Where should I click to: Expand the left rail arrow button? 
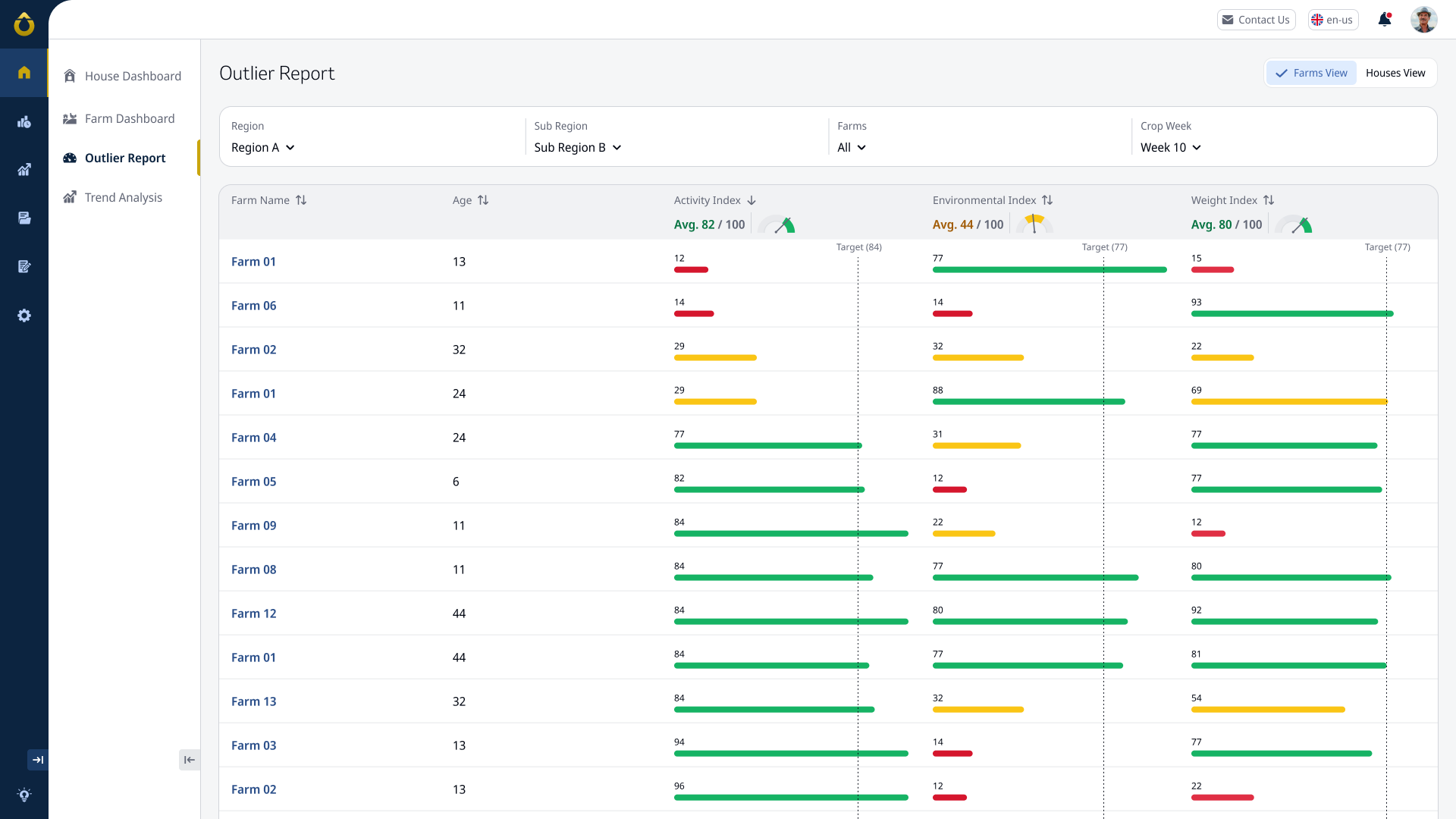pos(38,760)
